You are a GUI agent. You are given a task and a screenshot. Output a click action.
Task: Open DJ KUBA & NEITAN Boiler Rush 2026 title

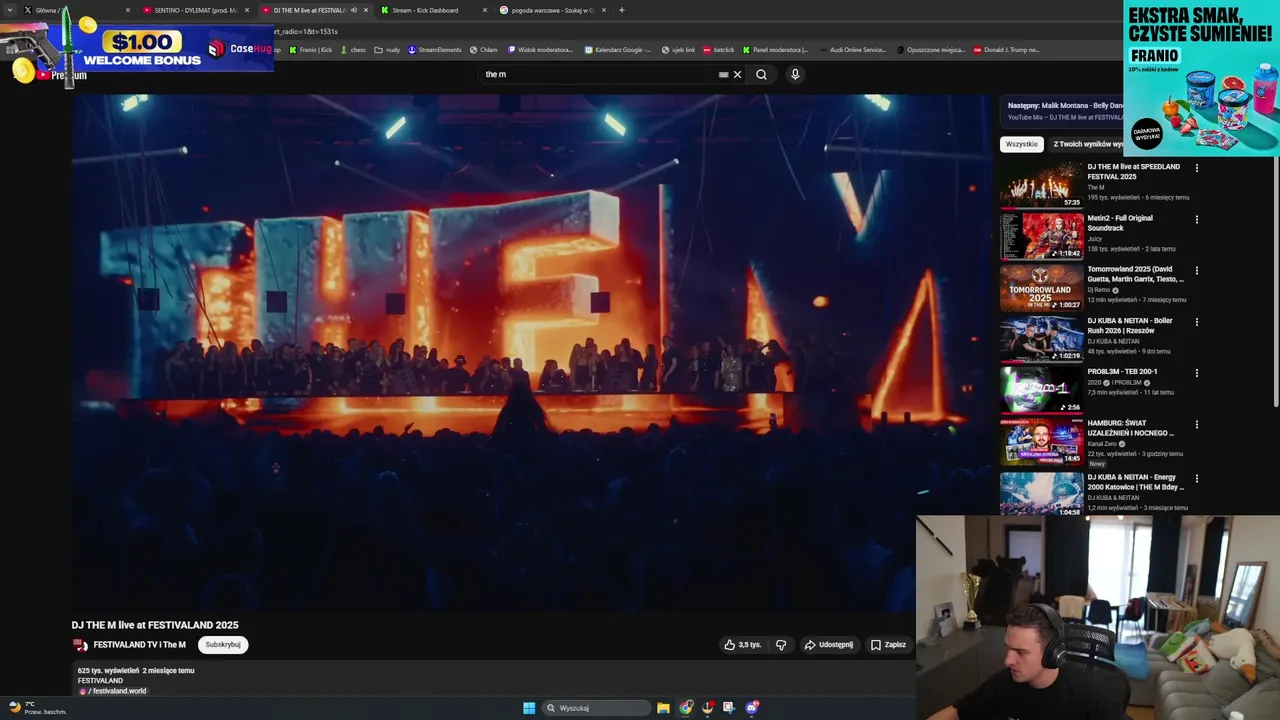tap(1130, 326)
